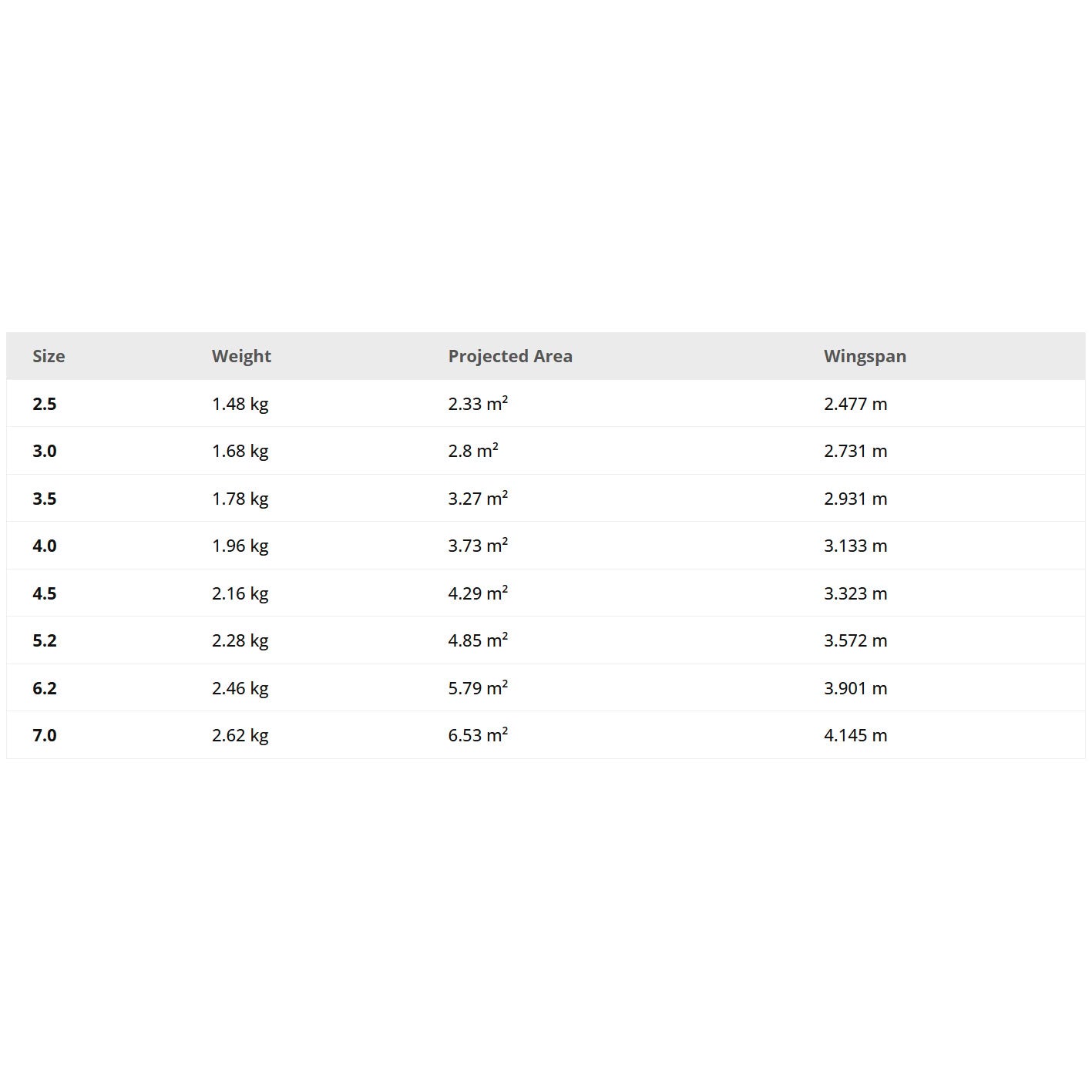
Task: Select the size 5.2 row label
Action: 45,640
